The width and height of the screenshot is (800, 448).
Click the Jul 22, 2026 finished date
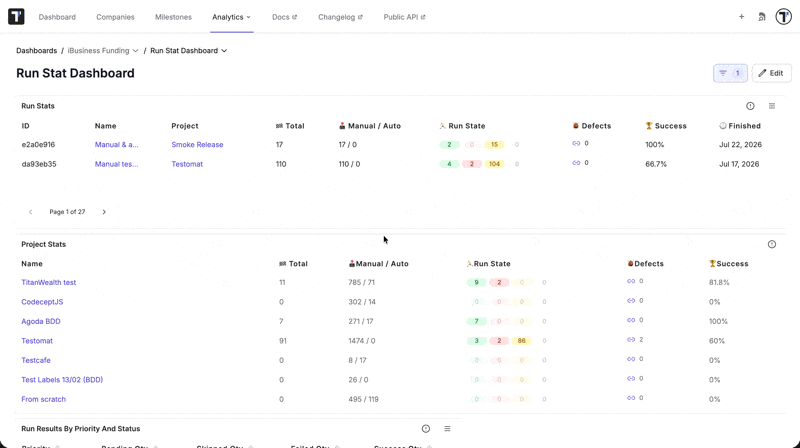[740, 144]
